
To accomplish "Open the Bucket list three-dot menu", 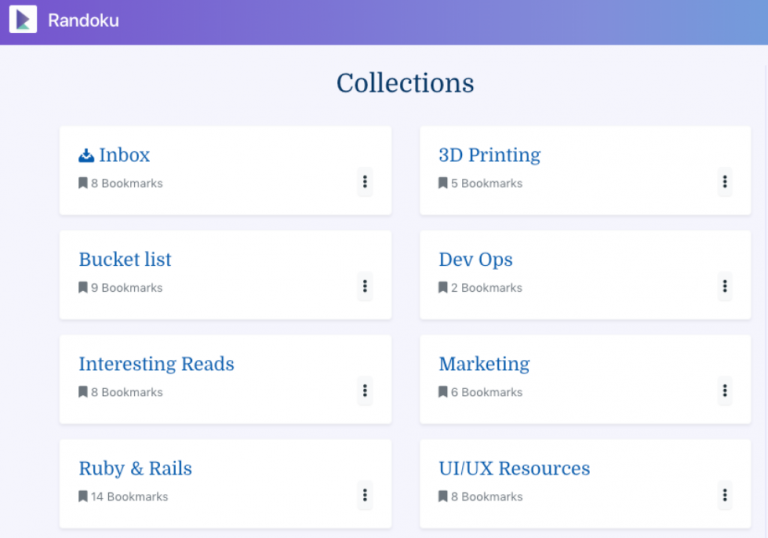I will 365,286.
